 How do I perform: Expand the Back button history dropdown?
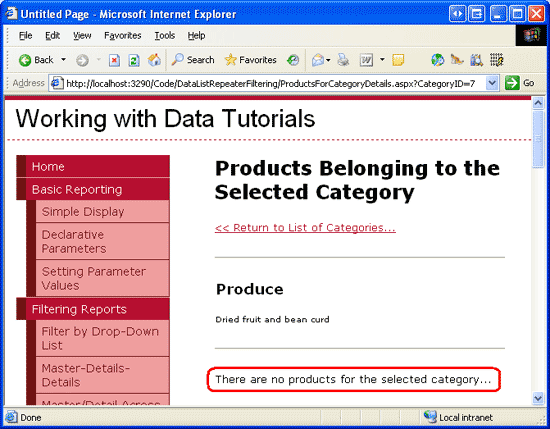pos(63,60)
